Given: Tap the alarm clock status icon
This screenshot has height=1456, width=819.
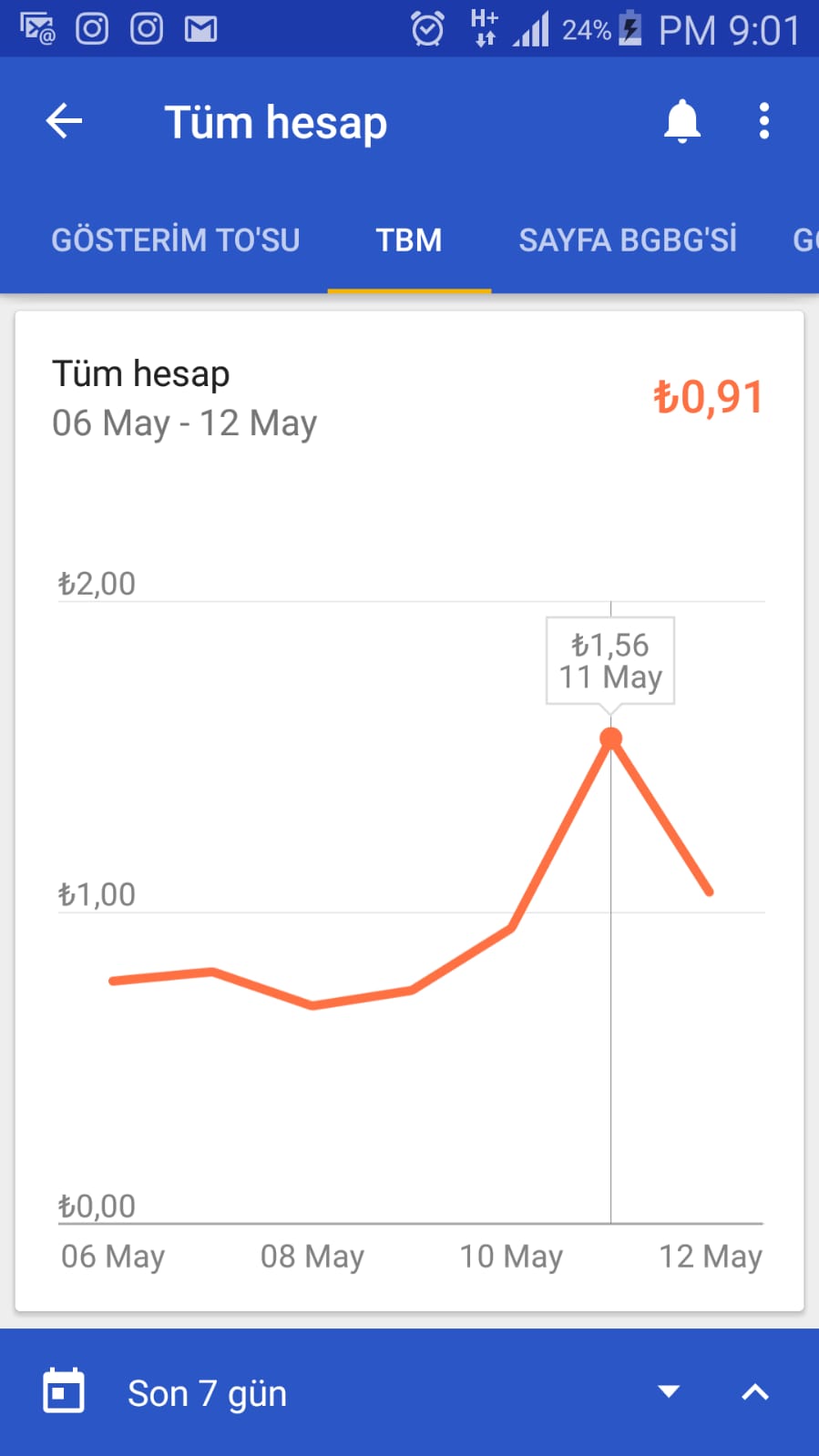Looking at the screenshot, I should click(x=427, y=29).
